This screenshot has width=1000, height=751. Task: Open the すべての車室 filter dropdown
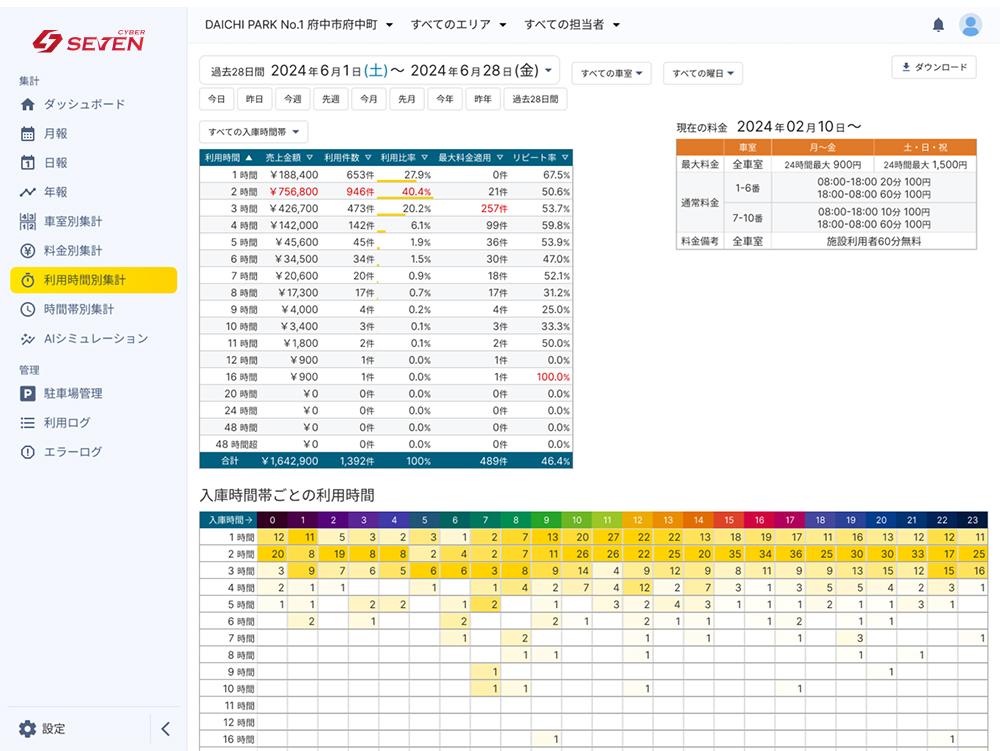pos(613,73)
